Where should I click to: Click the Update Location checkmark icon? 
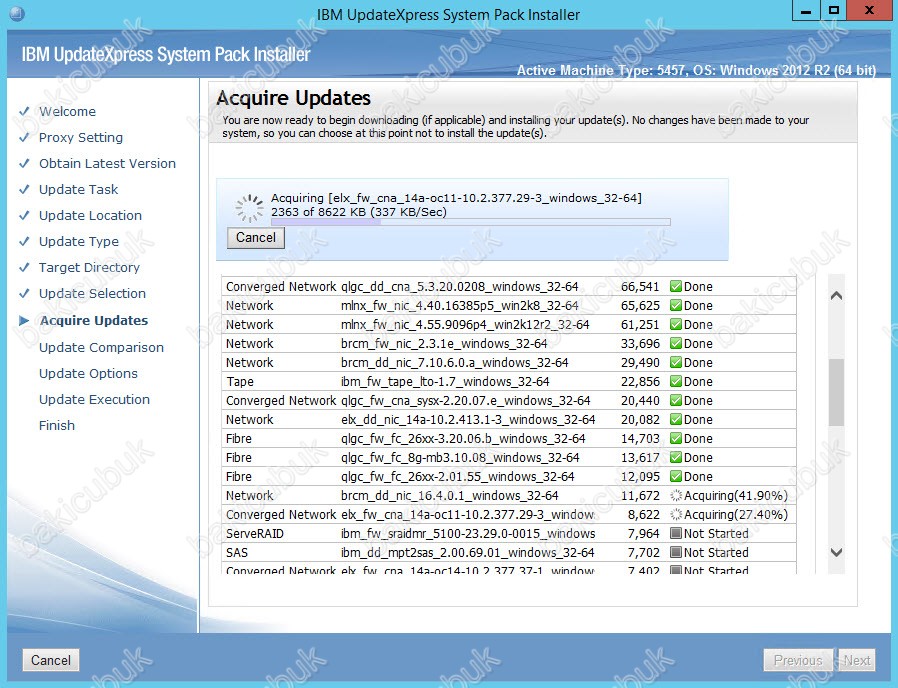[x=24, y=215]
